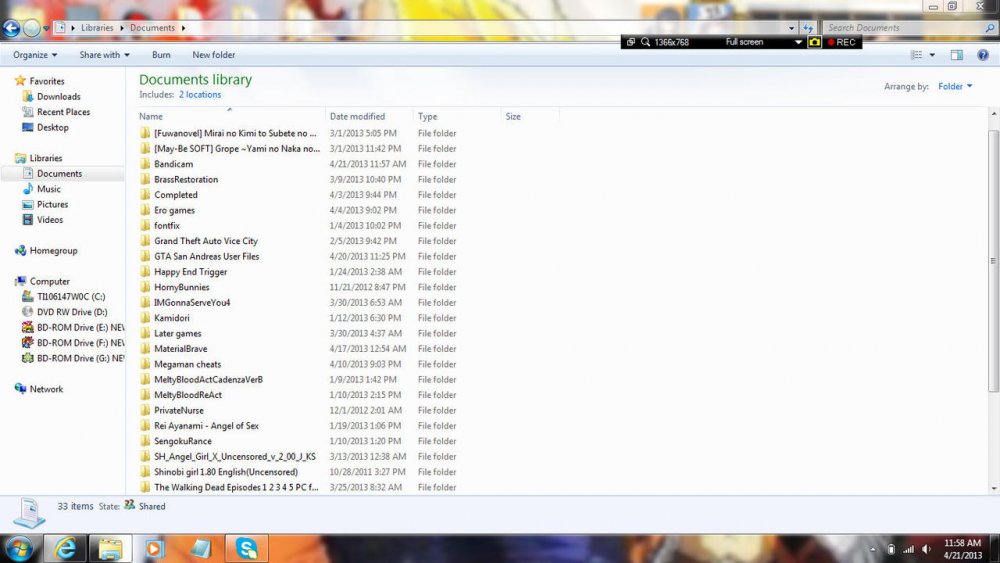Open the Explorer help icon
The width and height of the screenshot is (1000, 563).
[982, 55]
